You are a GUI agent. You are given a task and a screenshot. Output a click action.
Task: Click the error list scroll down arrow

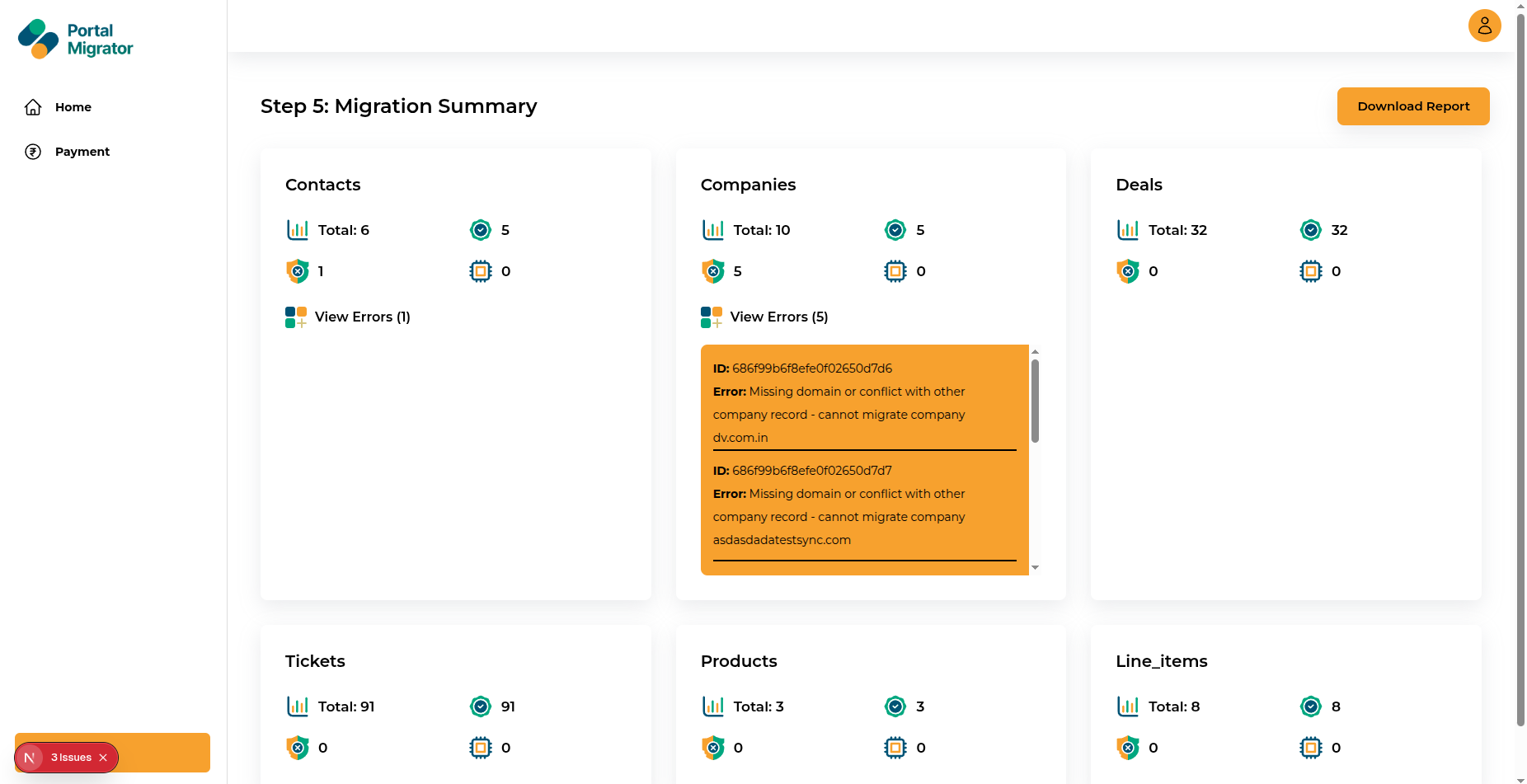(x=1035, y=567)
